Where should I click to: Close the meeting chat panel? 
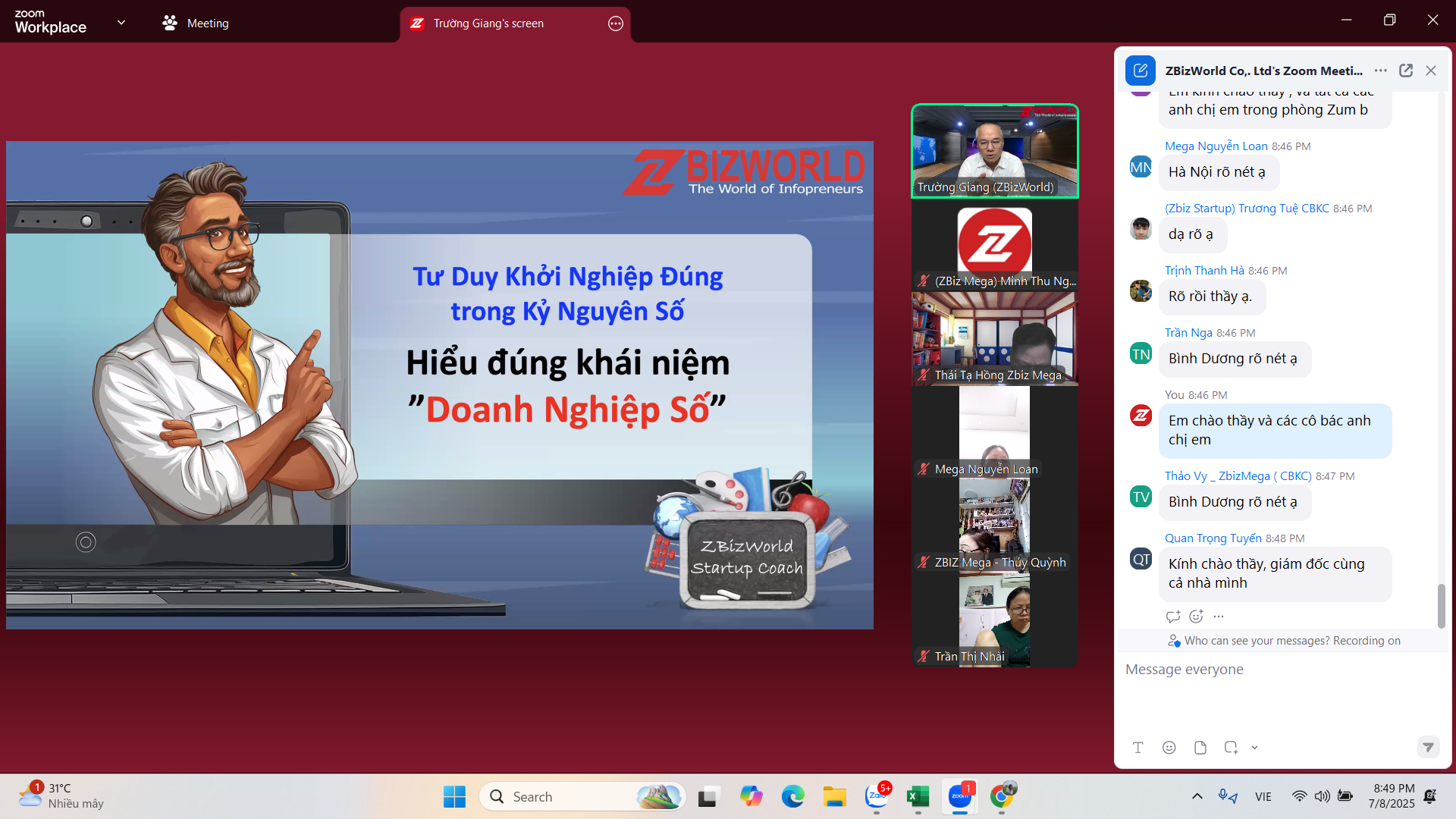[1431, 71]
